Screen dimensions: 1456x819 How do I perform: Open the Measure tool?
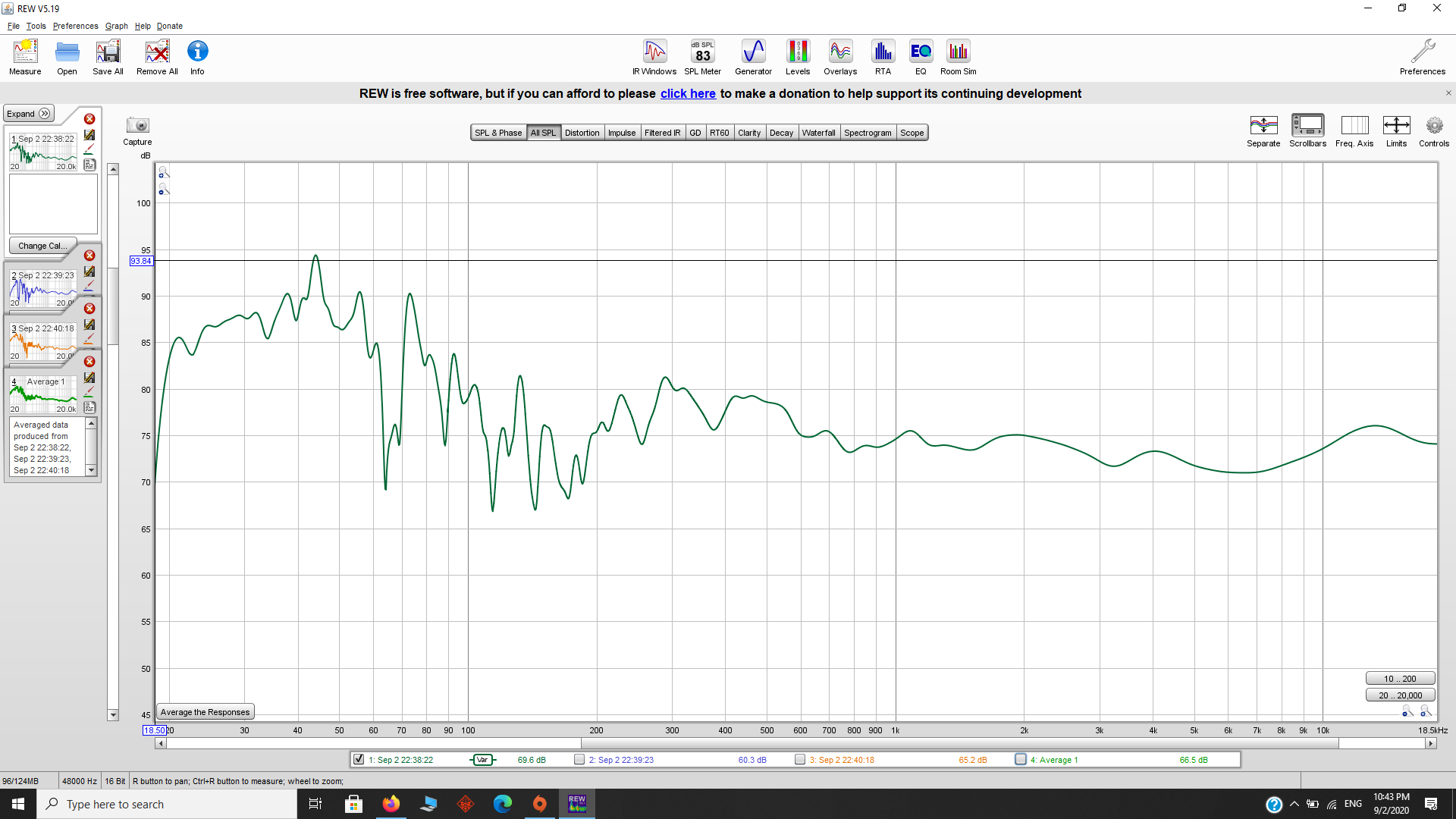click(25, 58)
